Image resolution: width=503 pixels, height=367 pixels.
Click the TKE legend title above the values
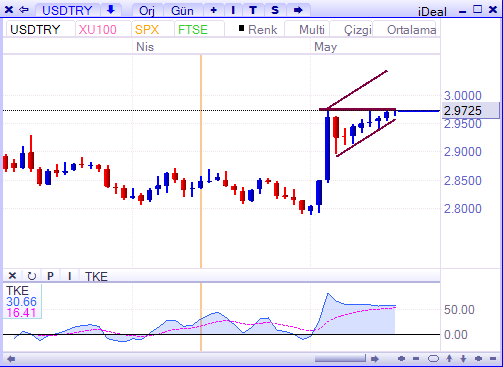[x=17, y=291]
